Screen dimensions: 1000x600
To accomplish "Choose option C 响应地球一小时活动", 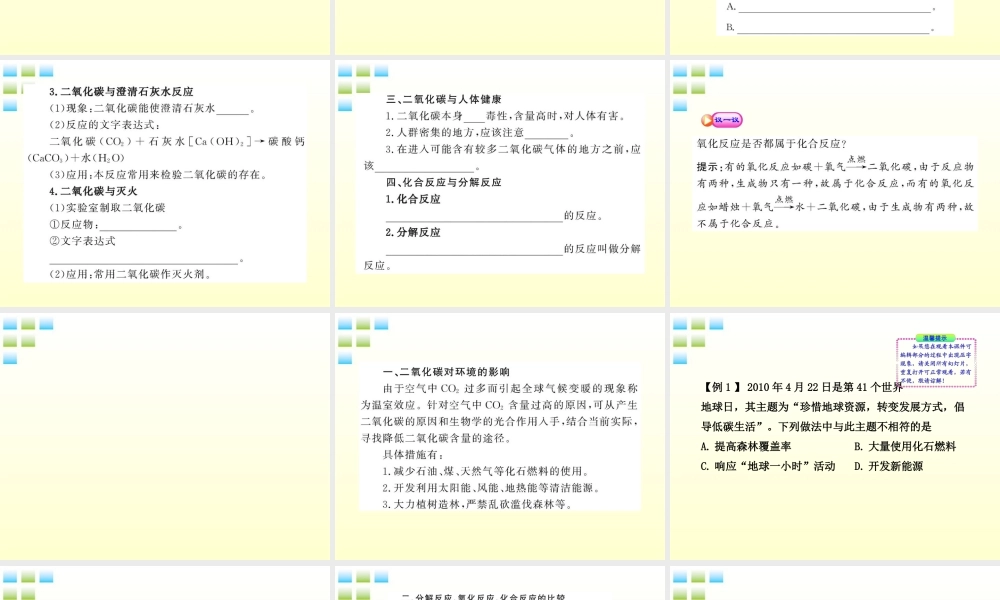I will [x=768, y=466].
